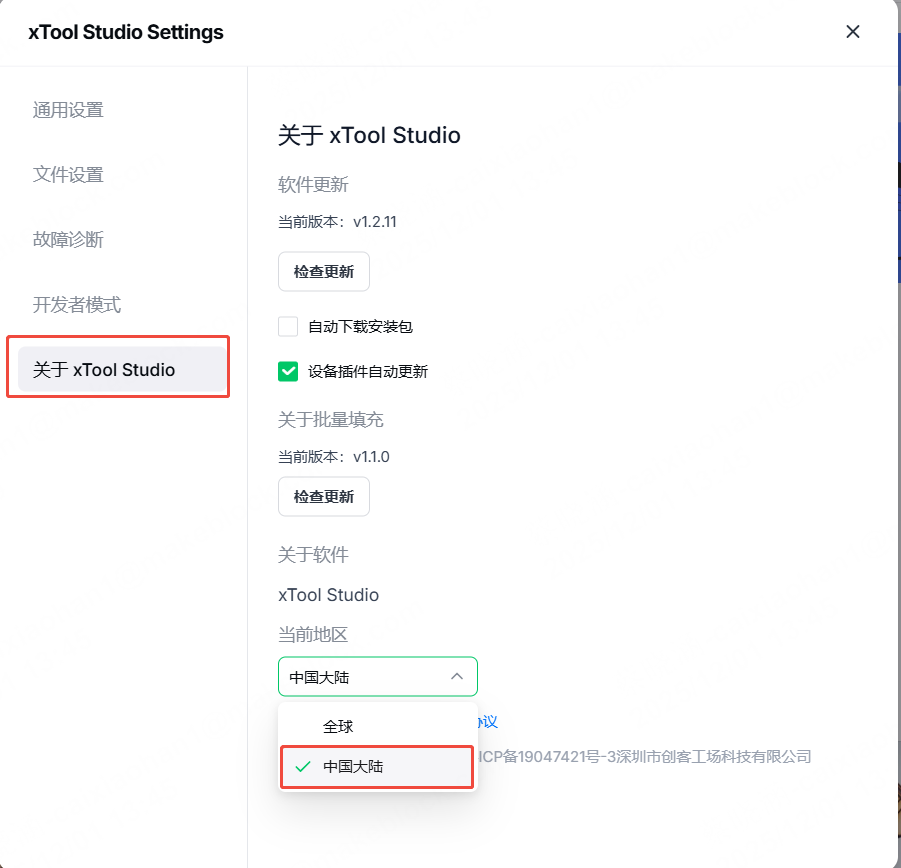Choose the 中国大陆 region option

click(353, 767)
